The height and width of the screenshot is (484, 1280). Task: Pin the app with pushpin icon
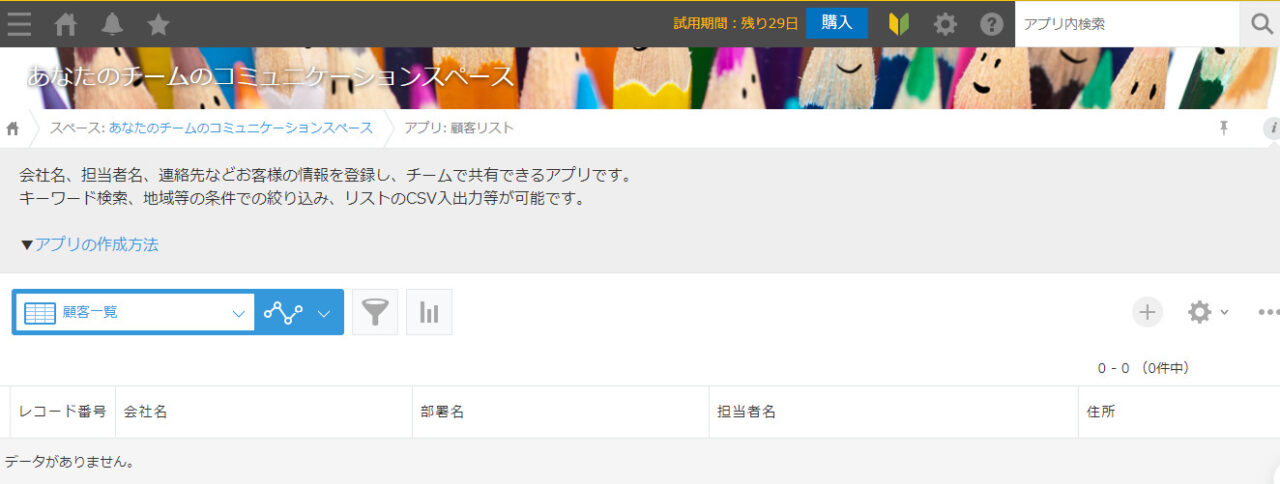[x=1223, y=128]
